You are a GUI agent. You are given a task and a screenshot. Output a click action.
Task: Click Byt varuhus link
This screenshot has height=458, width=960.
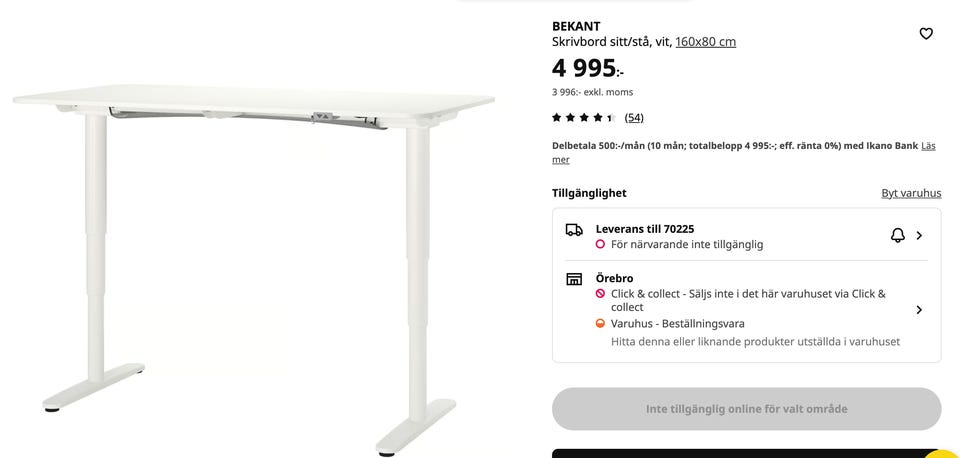[911, 193]
